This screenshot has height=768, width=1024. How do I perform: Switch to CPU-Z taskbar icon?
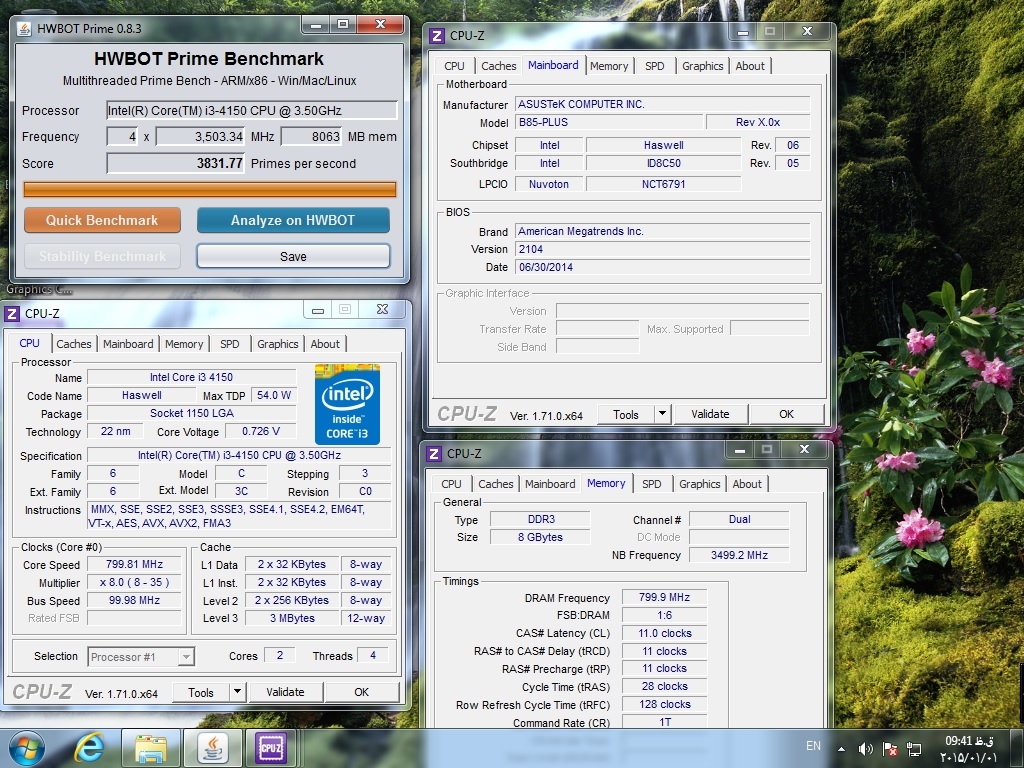(271, 748)
